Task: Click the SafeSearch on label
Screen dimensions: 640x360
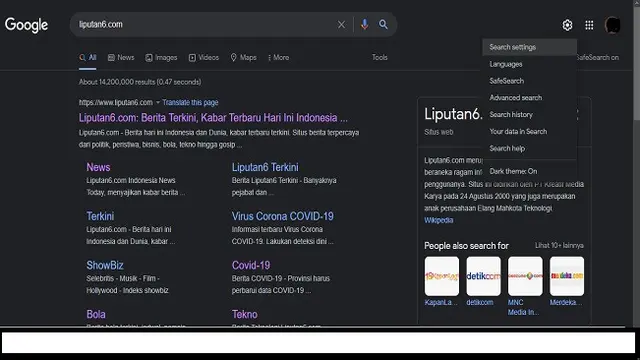Action: 598,58
